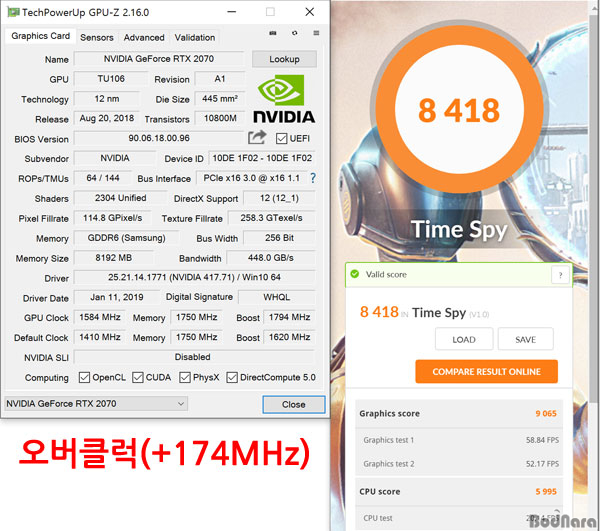Toggle the UEFI checkbox
The height and width of the screenshot is (531, 600).
(281, 138)
